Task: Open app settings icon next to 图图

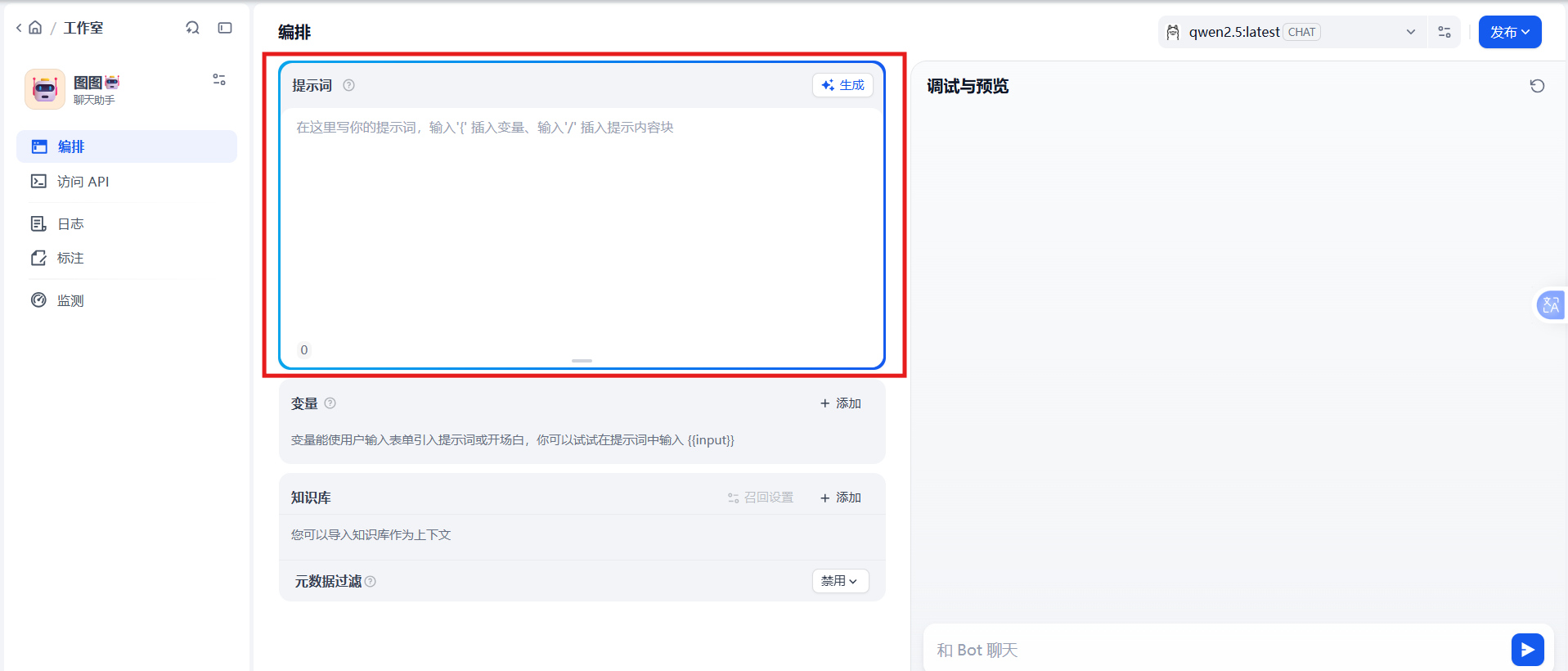Action: tap(219, 79)
